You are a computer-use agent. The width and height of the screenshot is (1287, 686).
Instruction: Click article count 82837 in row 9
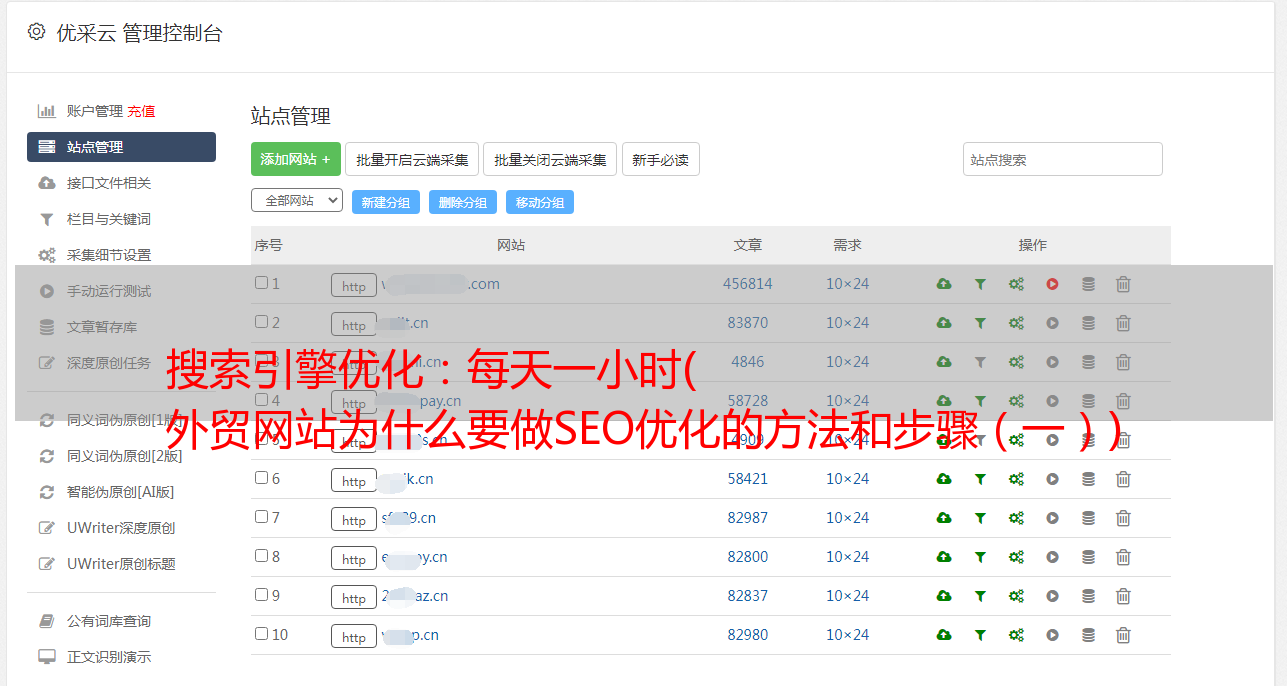tap(748, 596)
